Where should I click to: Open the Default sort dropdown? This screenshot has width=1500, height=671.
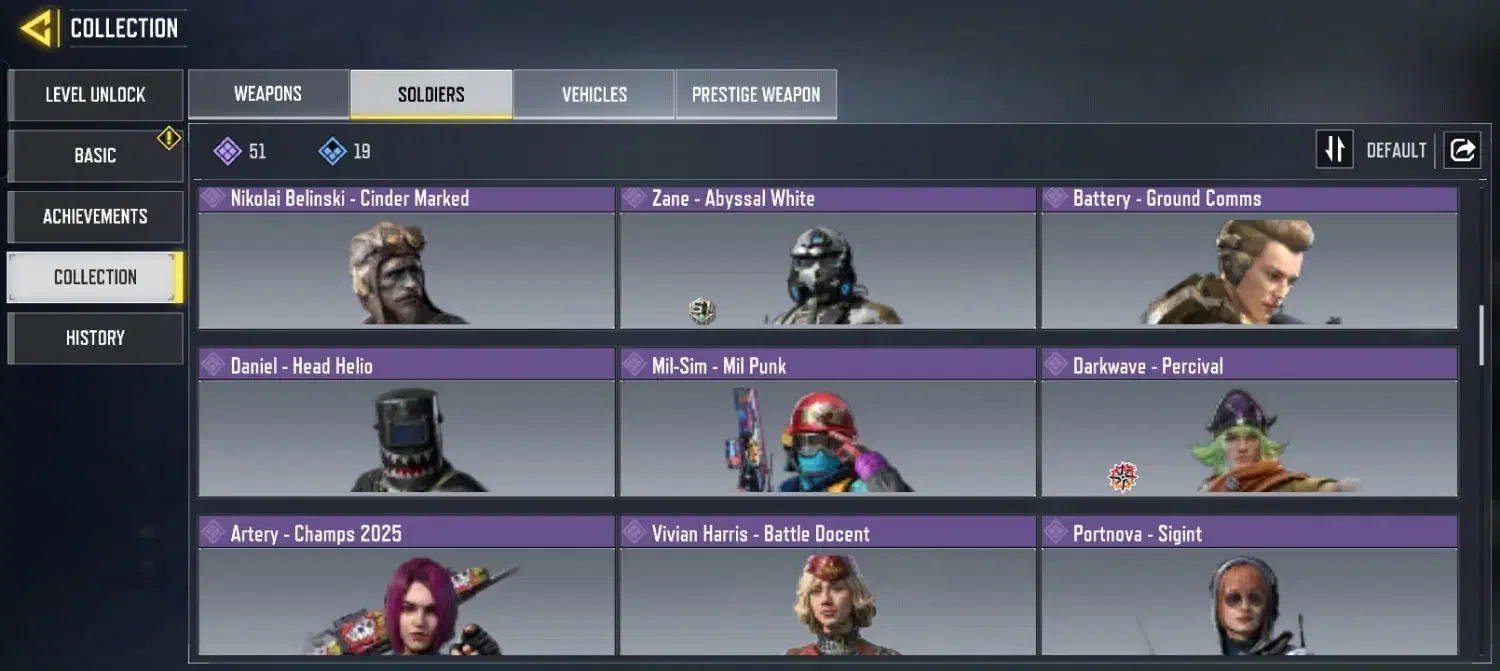coord(1396,150)
